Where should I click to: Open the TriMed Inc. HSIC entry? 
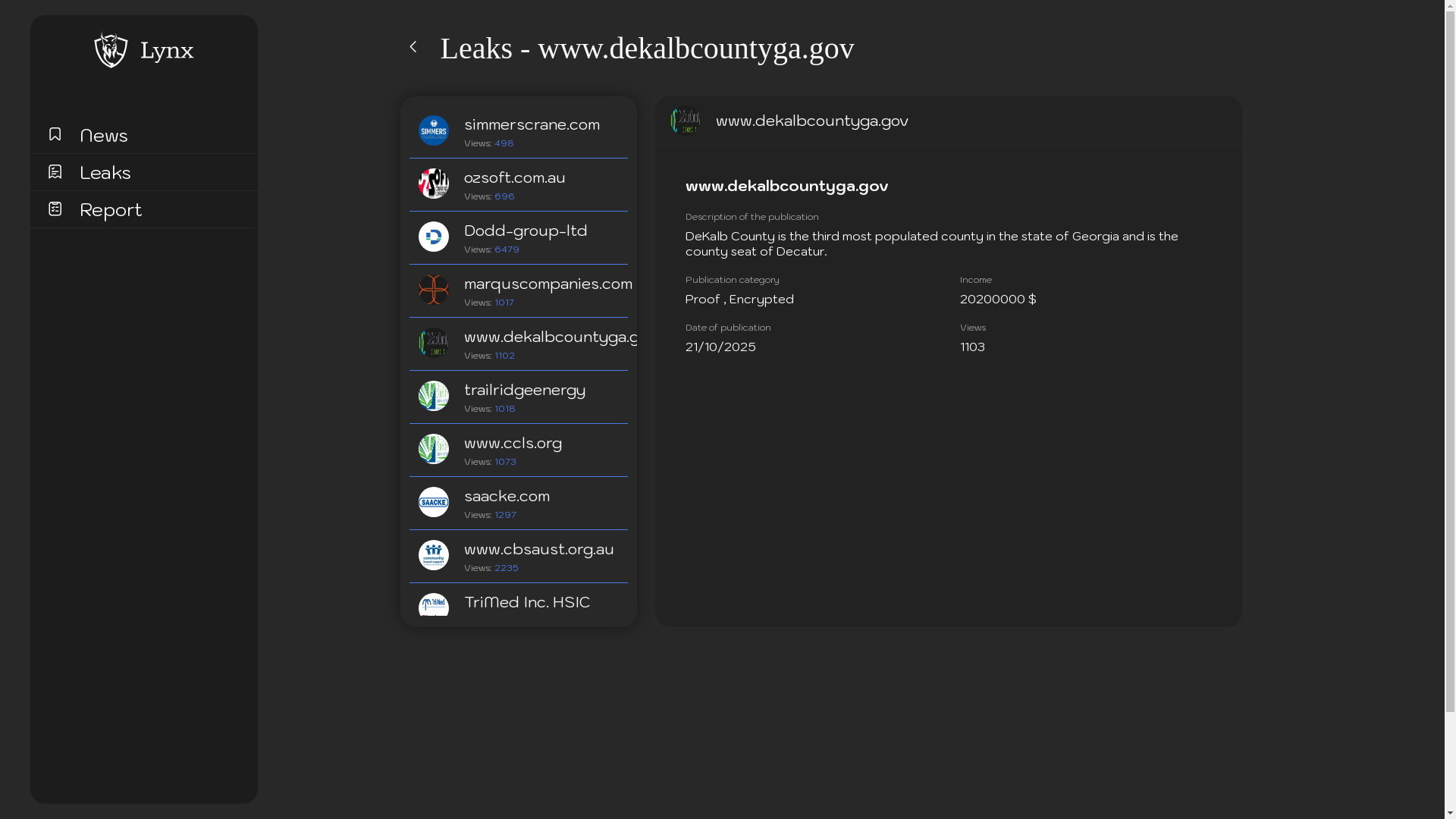[x=526, y=603]
